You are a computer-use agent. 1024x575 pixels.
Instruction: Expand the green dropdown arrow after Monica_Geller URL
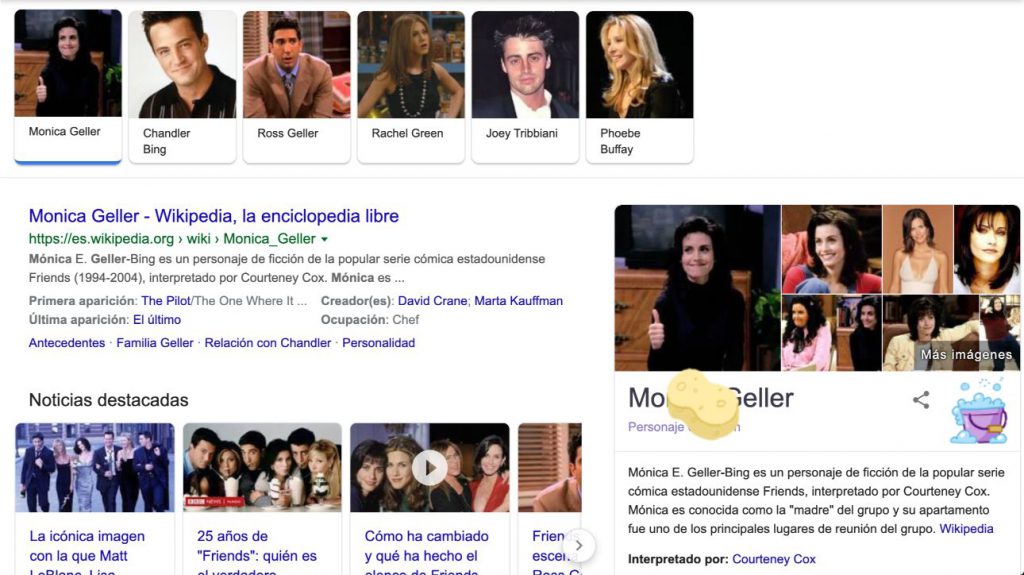(x=325, y=239)
